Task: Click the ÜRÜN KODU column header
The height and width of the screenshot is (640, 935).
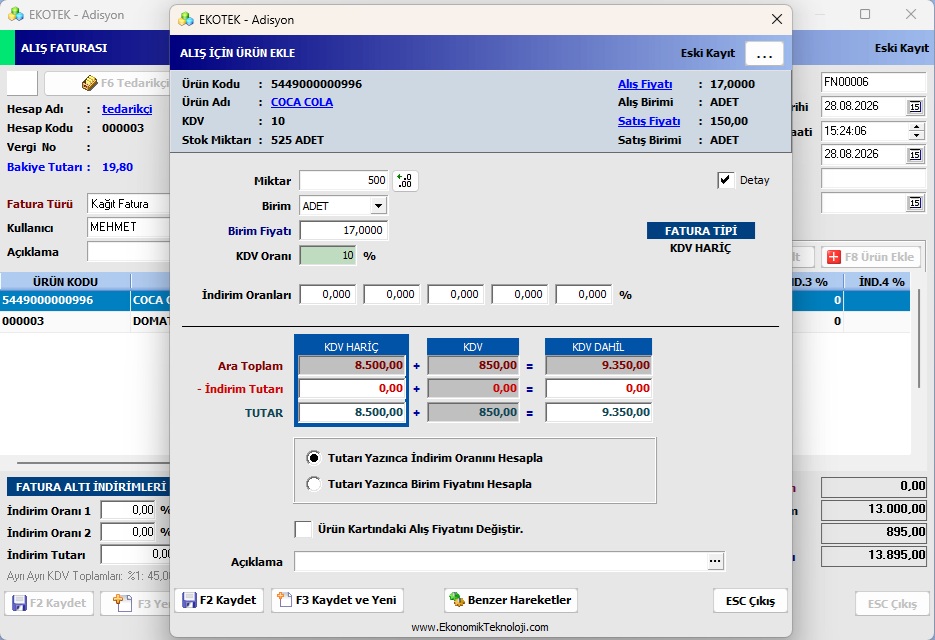Action: [66, 282]
